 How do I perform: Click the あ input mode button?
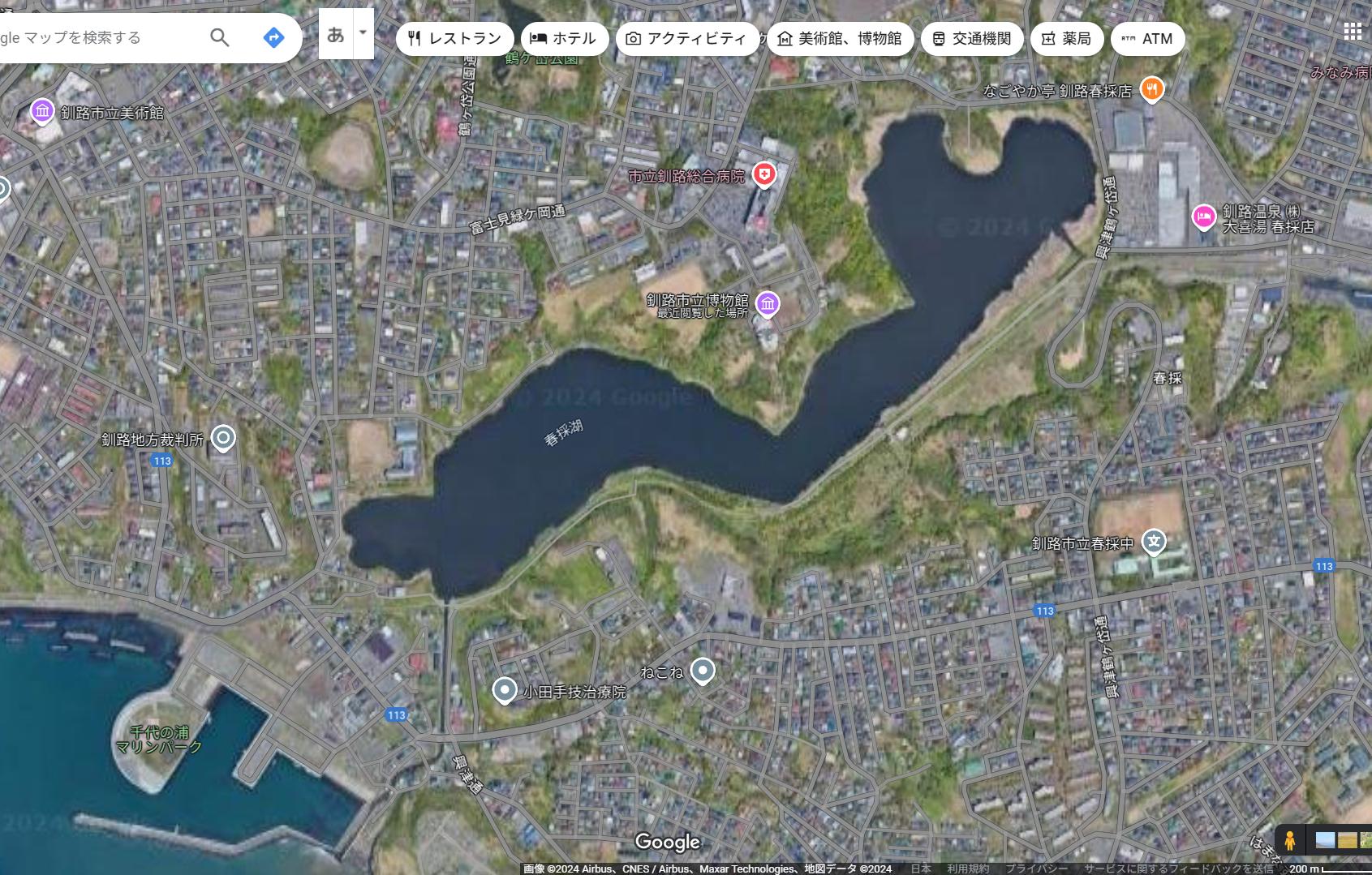pyautogui.click(x=335, y=34)
